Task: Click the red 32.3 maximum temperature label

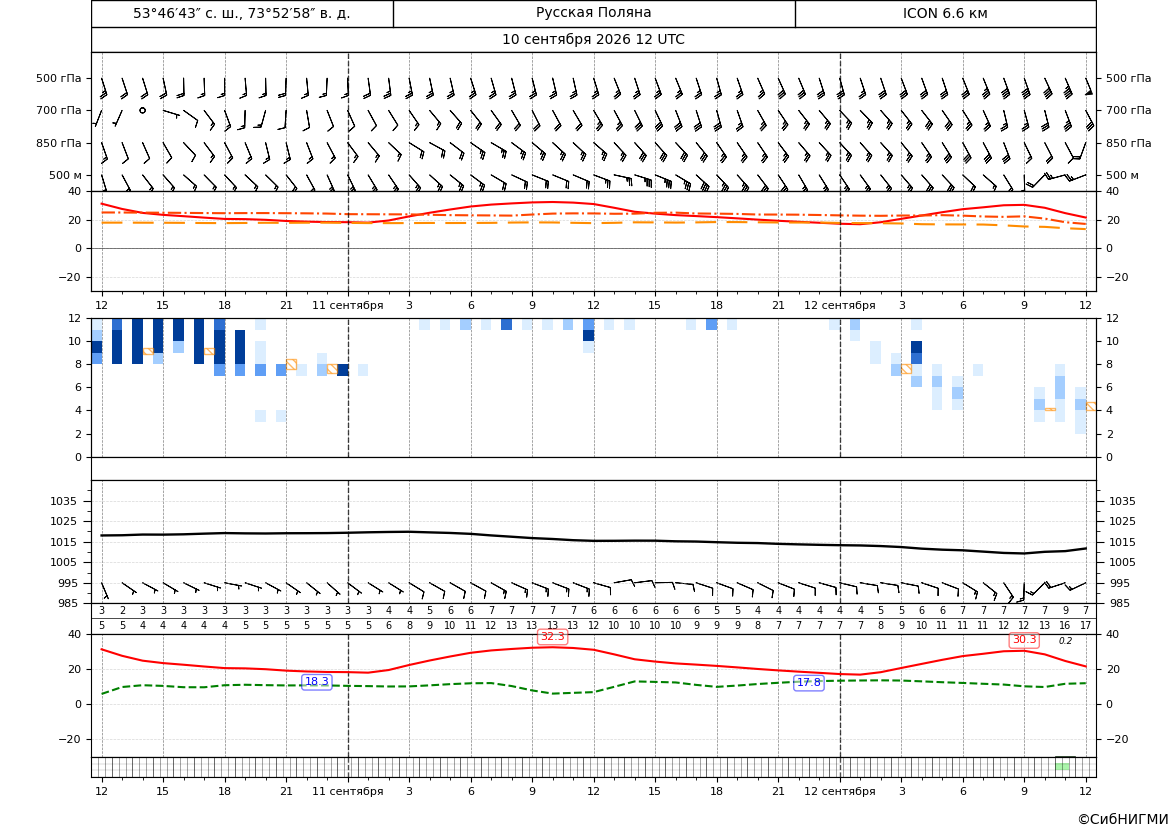Action: click(552, 636)
